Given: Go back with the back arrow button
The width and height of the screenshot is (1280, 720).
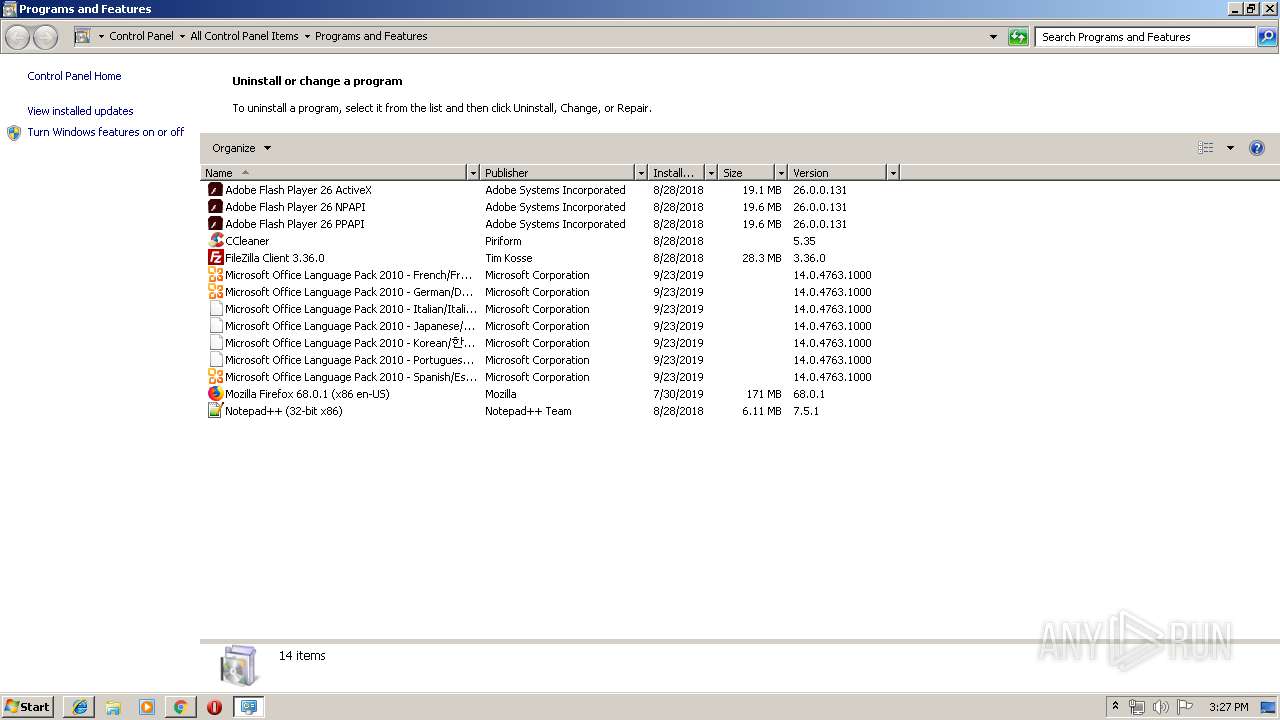Looking at the screenshot, I should coord(18,37).
